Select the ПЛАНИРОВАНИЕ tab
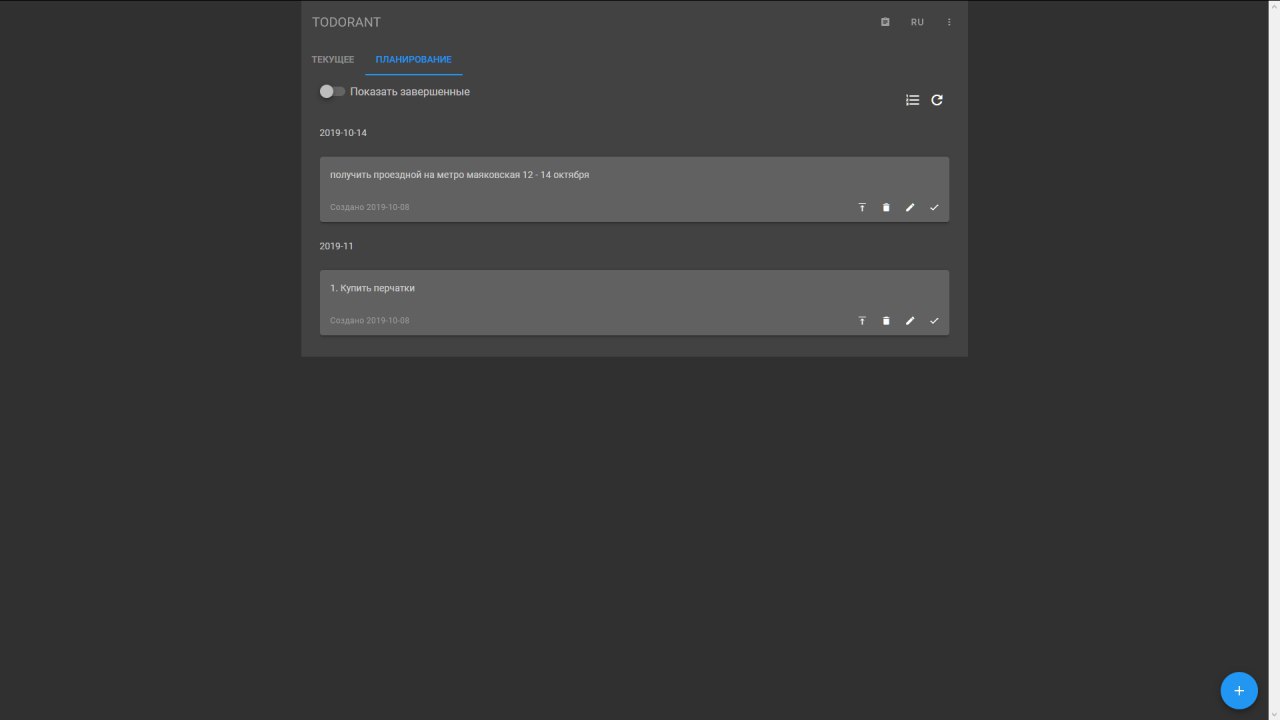Screen dimensions: 1280x720 click(x=413, y=59)
